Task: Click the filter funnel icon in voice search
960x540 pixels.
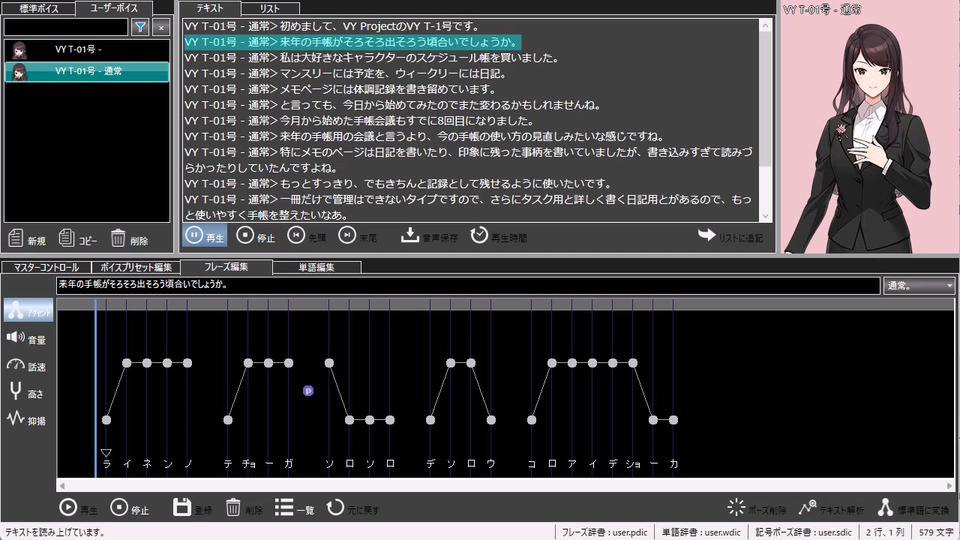Action: (x=140, y=27)
